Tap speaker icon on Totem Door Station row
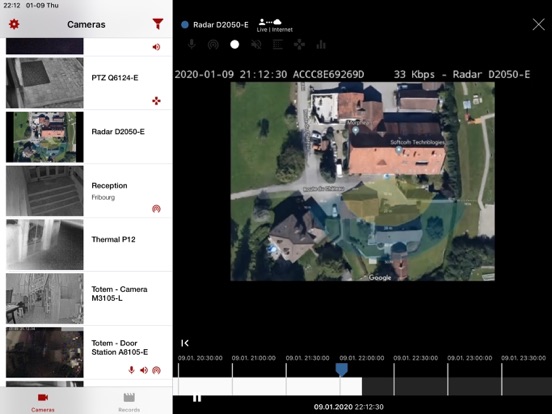The width and height of the screenshot is (552, 414). point(144,370)
